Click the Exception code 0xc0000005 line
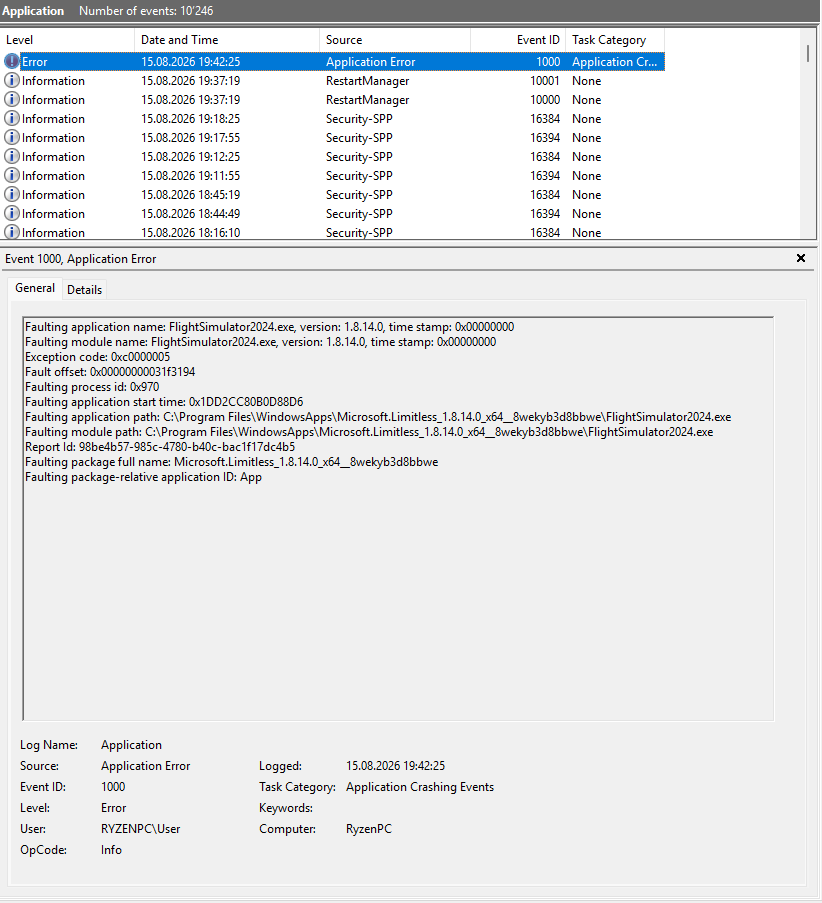Viewport: 822px width, 903px height. point(97,357)
